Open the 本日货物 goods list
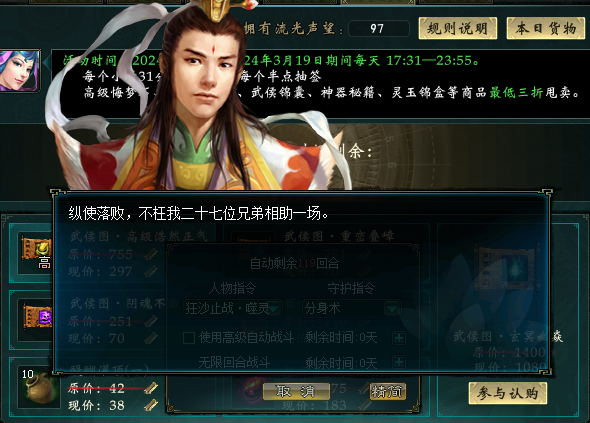The width and height of the screenshot is (590, 423). (x=546, y=28)
